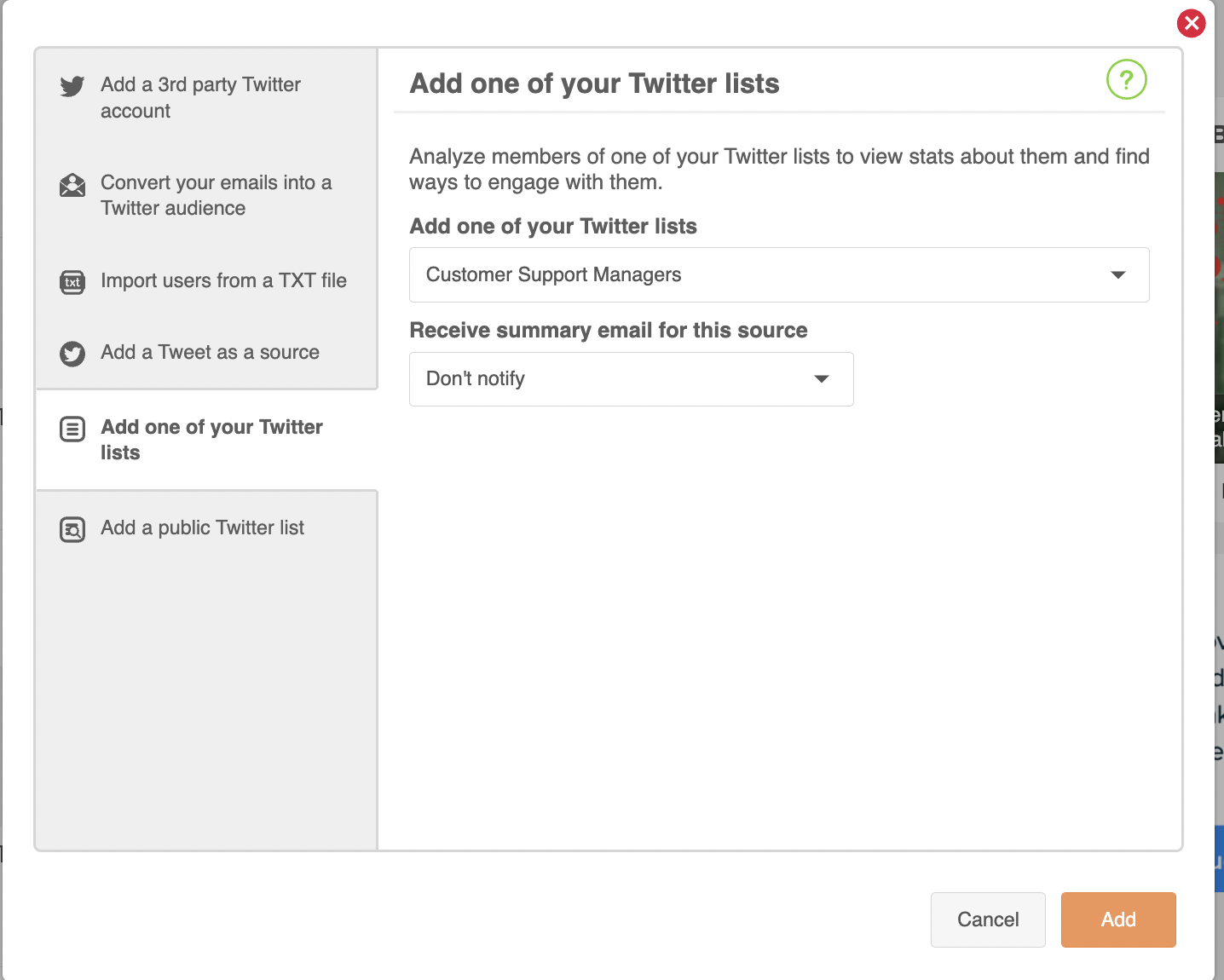1224x980 pixels.
Task: Click the list icon beside Add one of your Twitter lists
Action: tap(72, 429)
